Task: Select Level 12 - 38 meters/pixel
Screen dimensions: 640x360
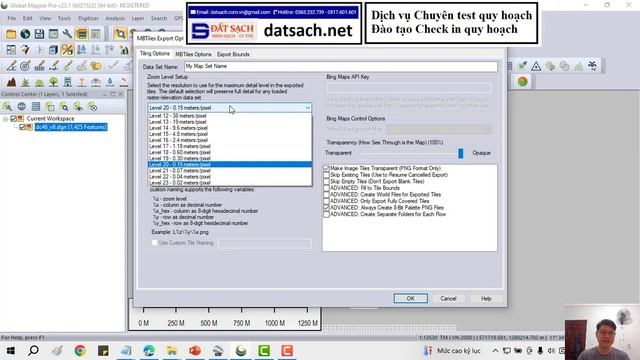Action: pos(230,116)
